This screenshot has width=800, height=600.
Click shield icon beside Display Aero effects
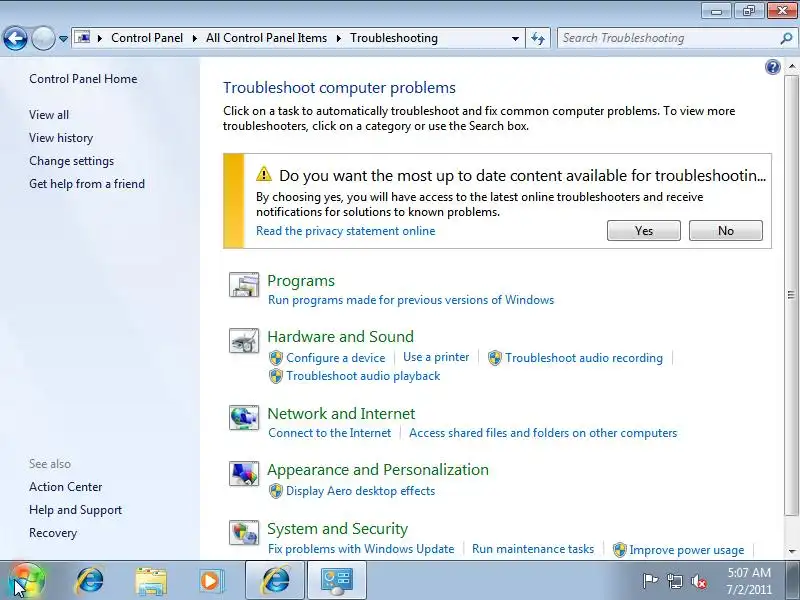click(x=276, y=491)
